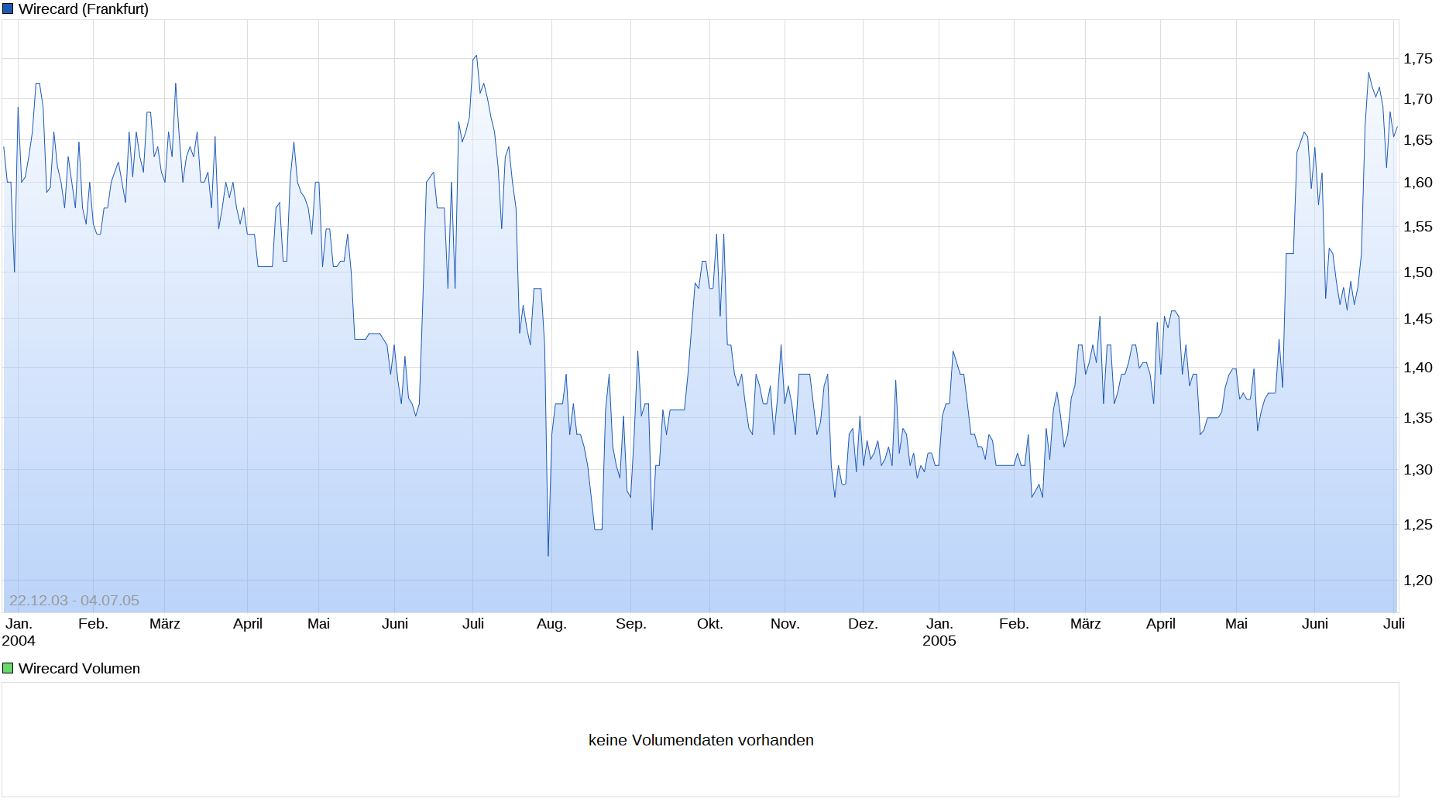Viewport: 1456px width, 812px height.
Task: Select the 1,35 value on the price axis
Action: (1418, 418)
